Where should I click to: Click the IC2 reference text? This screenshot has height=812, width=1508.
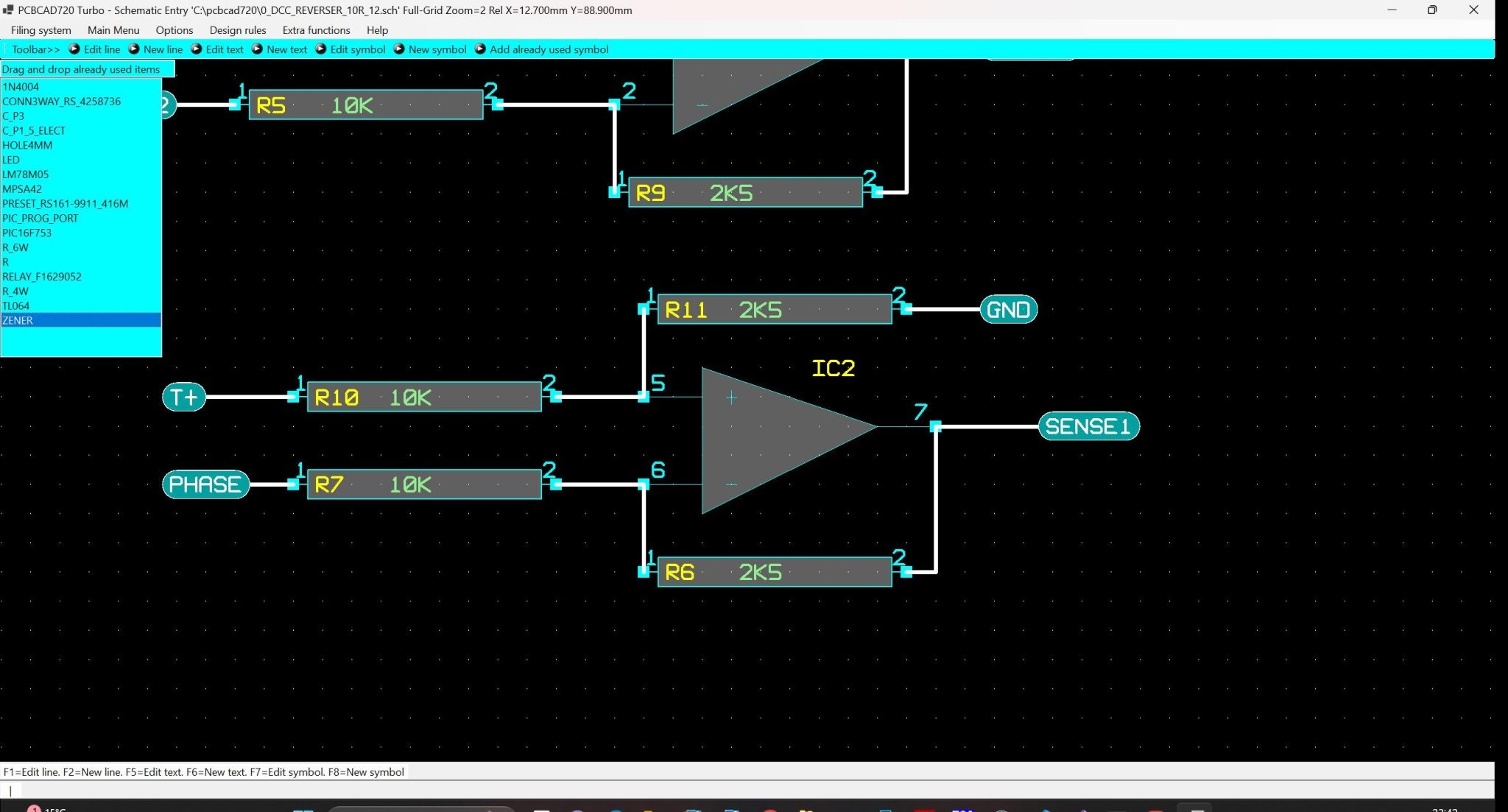click(833, 368)
